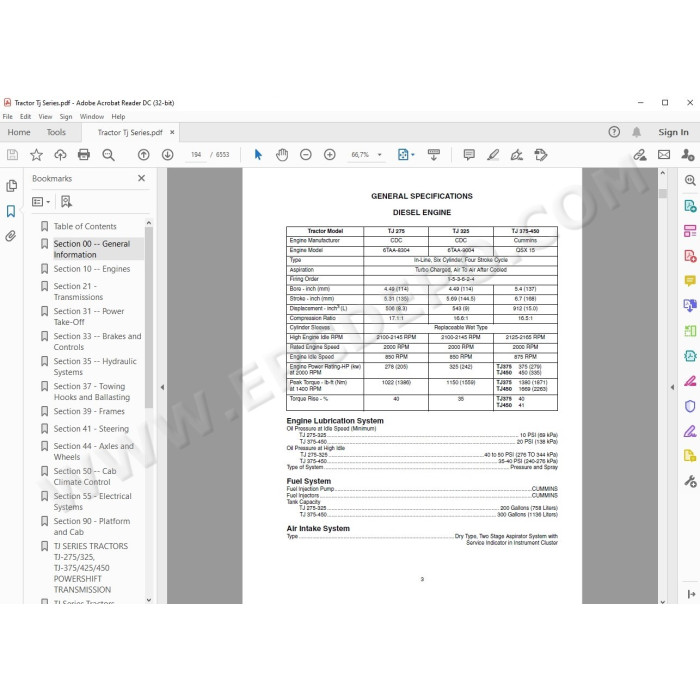Viewport: 700px width, 700px height.
Task: Go to the next page
Action: click(167, 155)
